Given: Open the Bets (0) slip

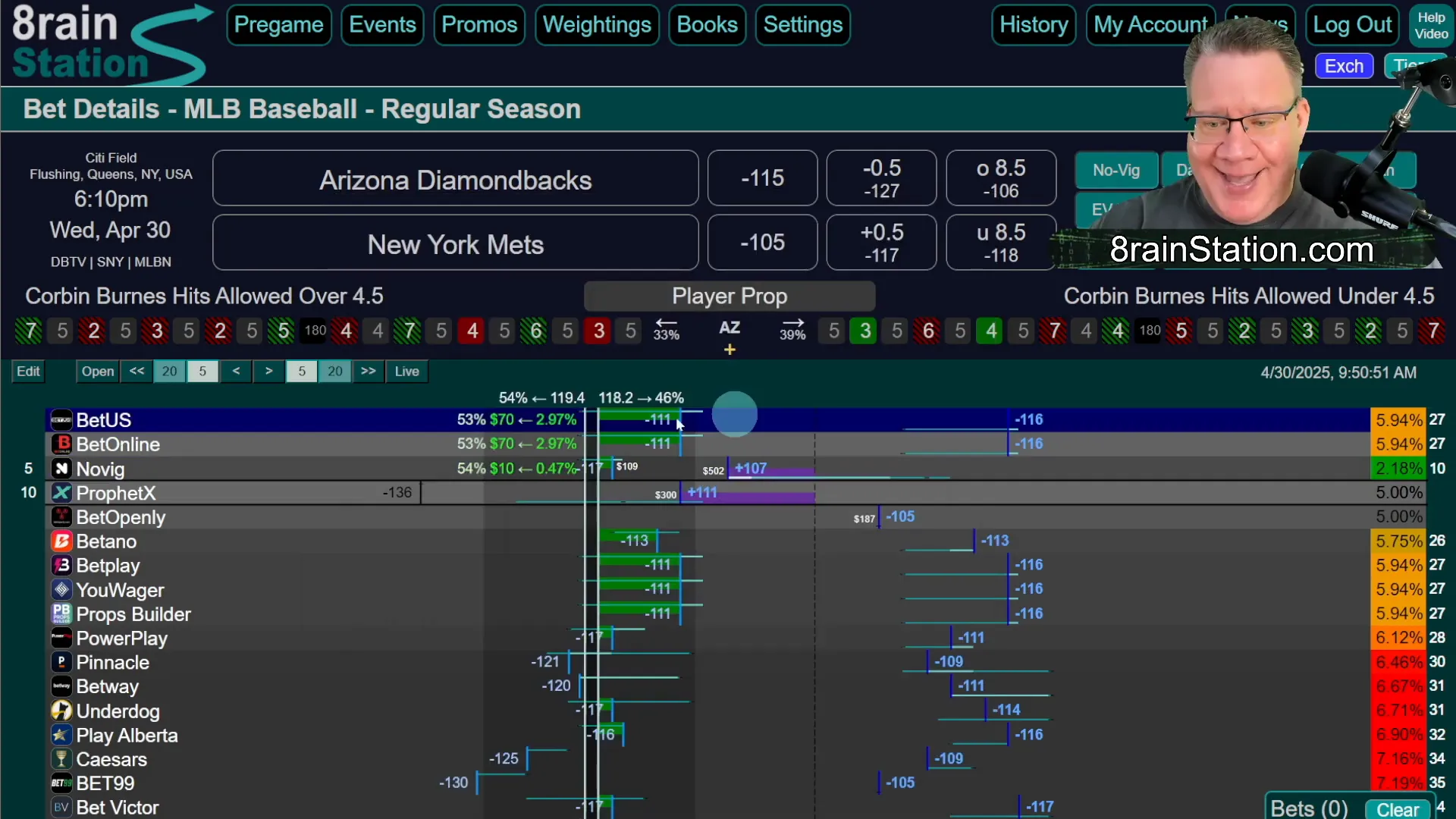Looking at the screenshot, I should click(1309, 808).
